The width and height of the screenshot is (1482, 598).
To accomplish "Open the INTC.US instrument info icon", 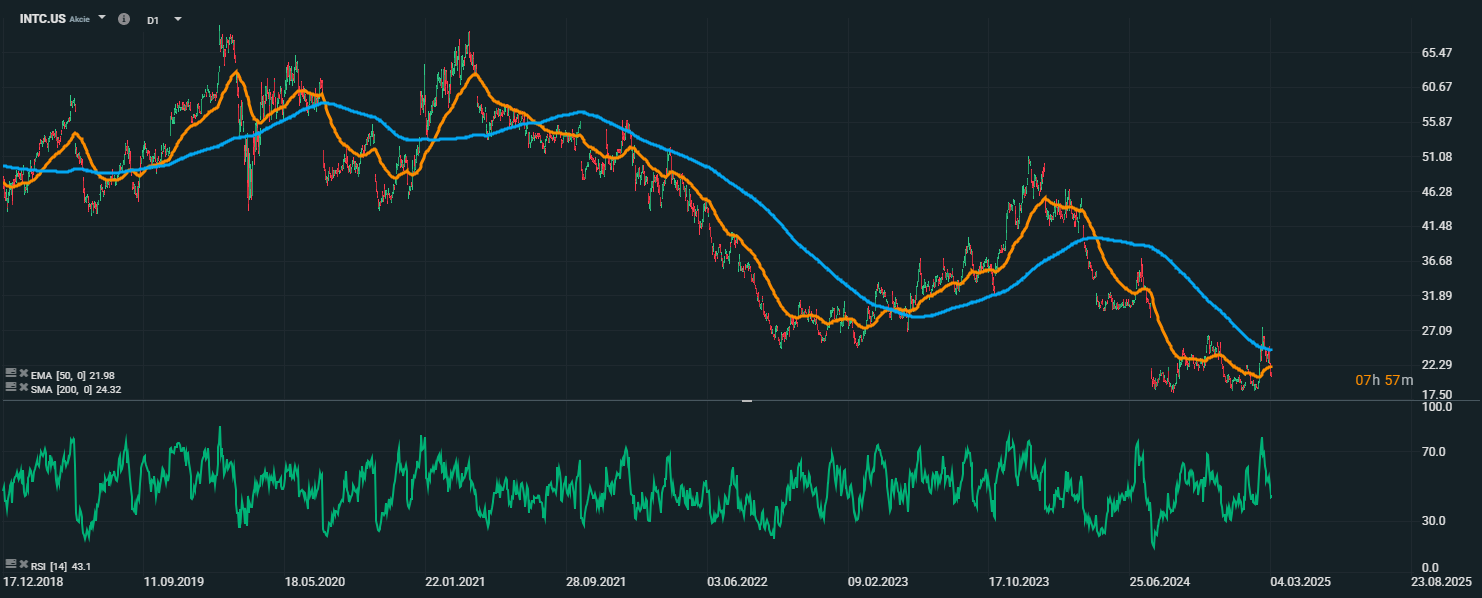I will [124, 19].
